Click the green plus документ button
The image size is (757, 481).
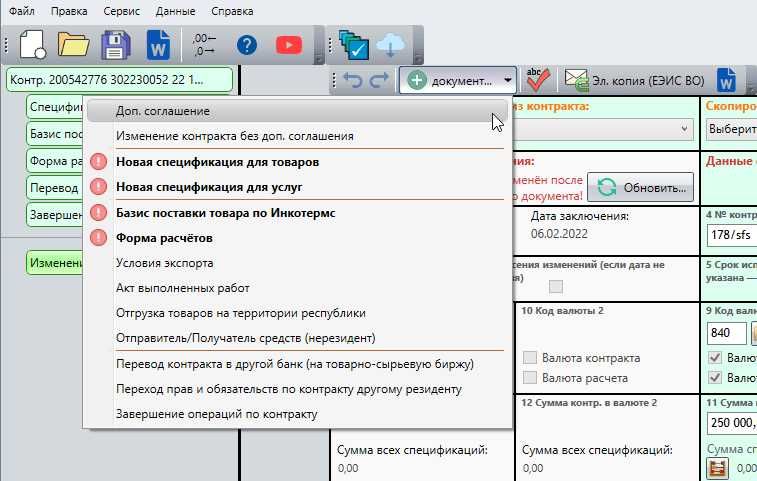coord(450,80)
